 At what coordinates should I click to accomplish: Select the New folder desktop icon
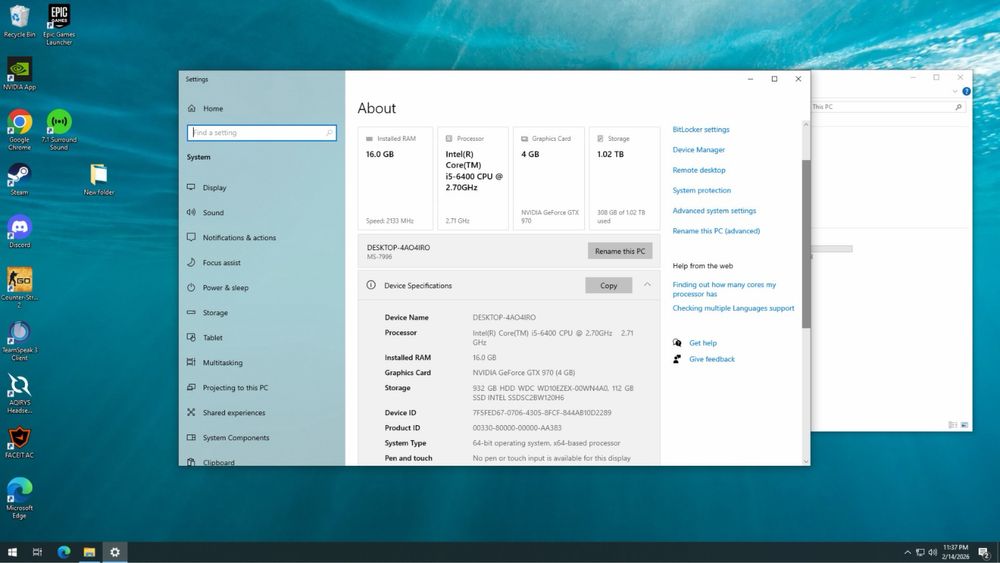point(99,179)
